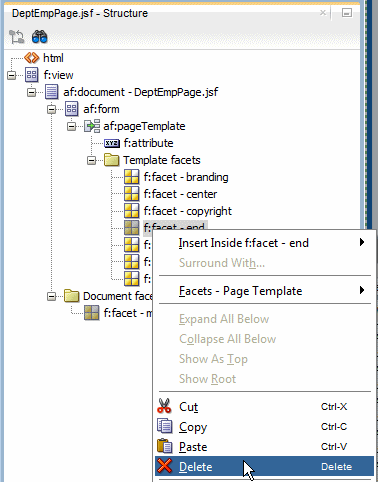Select the f:facet - center row
Viewport: 378px width, 482px height.
180,194
